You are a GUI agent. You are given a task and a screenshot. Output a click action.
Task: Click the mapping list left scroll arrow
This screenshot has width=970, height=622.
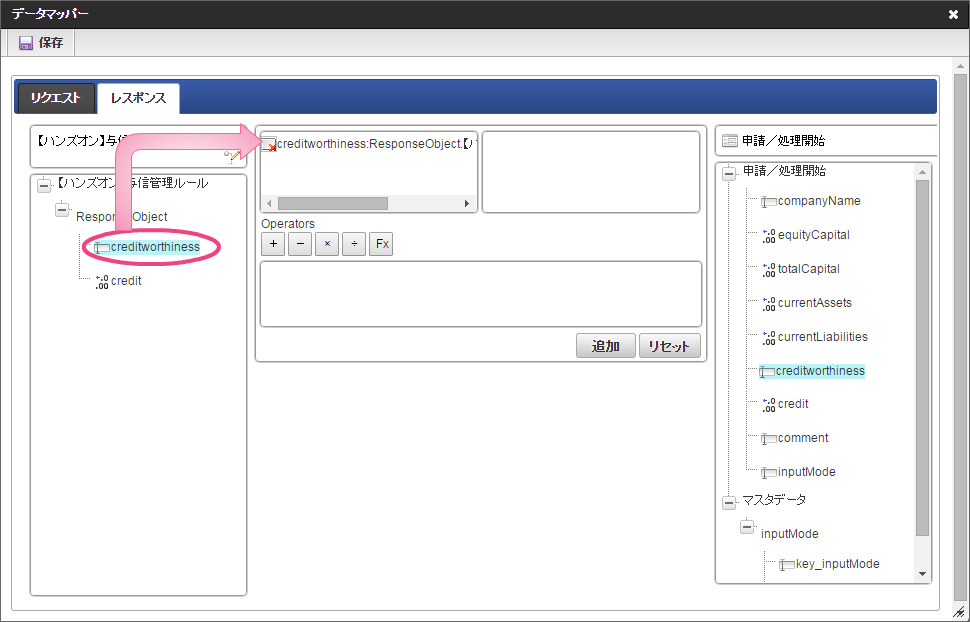click(268, 204)
